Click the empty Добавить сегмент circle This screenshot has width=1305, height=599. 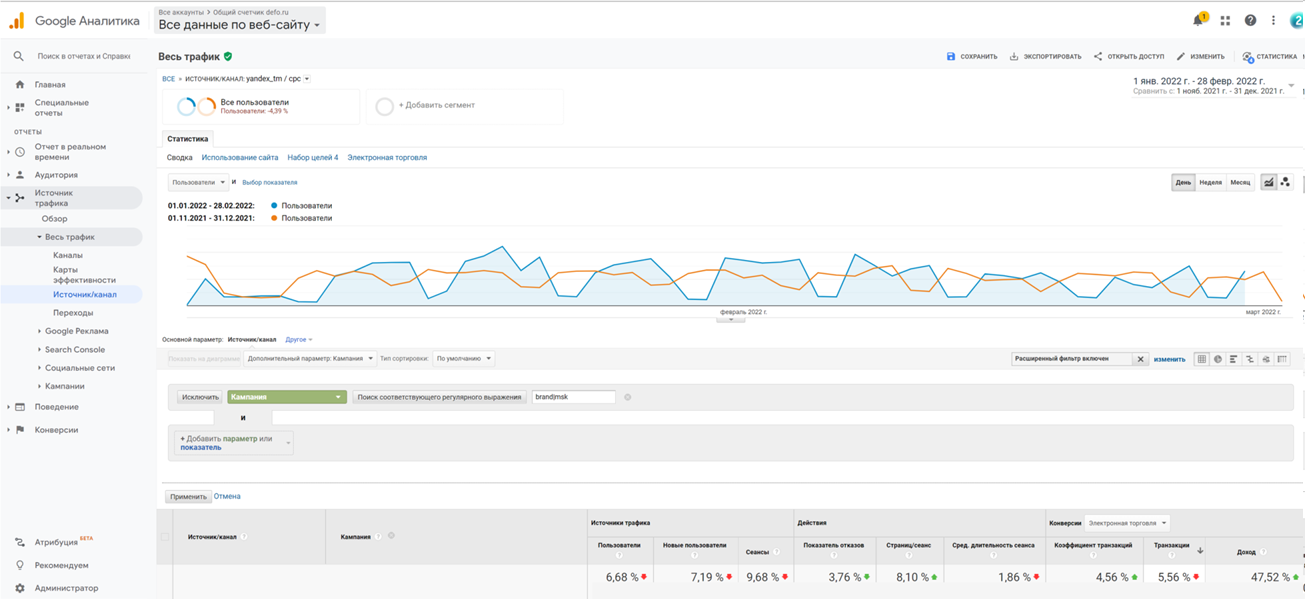click(x=384, y=106)
